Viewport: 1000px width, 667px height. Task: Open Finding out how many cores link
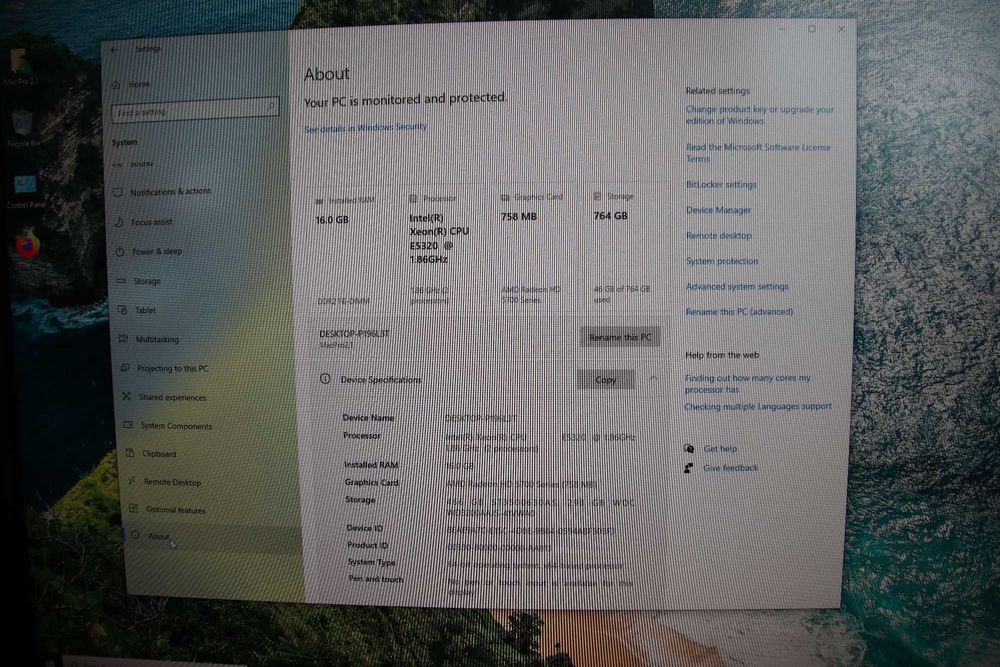click(x=747, y=383)
